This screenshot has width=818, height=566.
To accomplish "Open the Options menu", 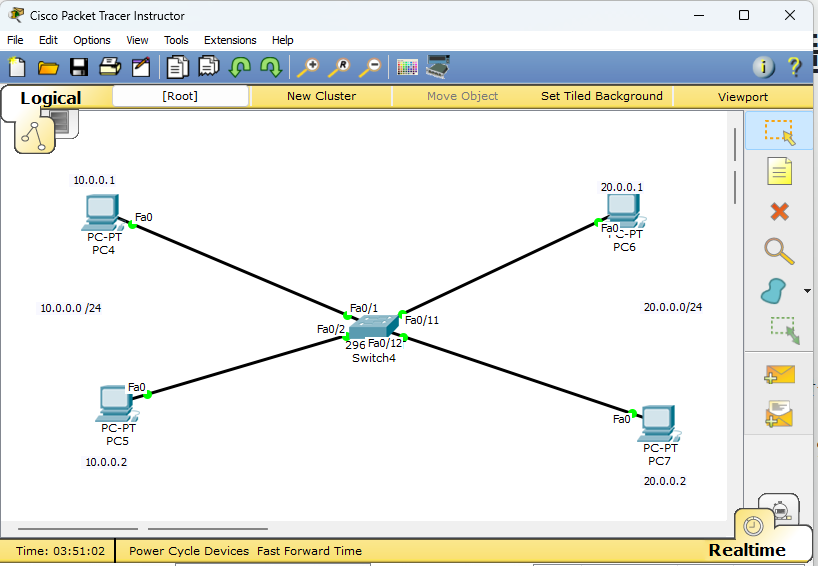I will tap(92, 40).
